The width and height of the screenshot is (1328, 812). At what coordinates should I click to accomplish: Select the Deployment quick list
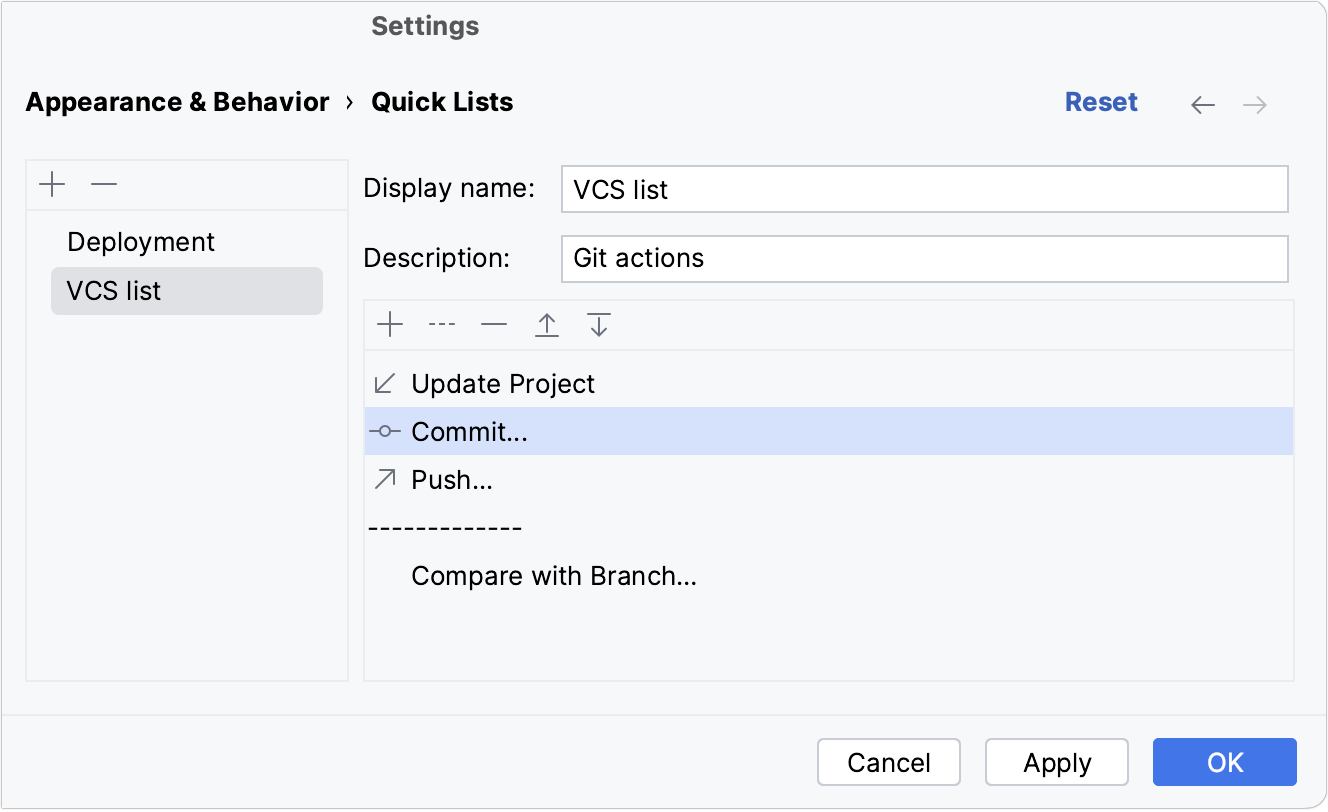tap(140, 241)
